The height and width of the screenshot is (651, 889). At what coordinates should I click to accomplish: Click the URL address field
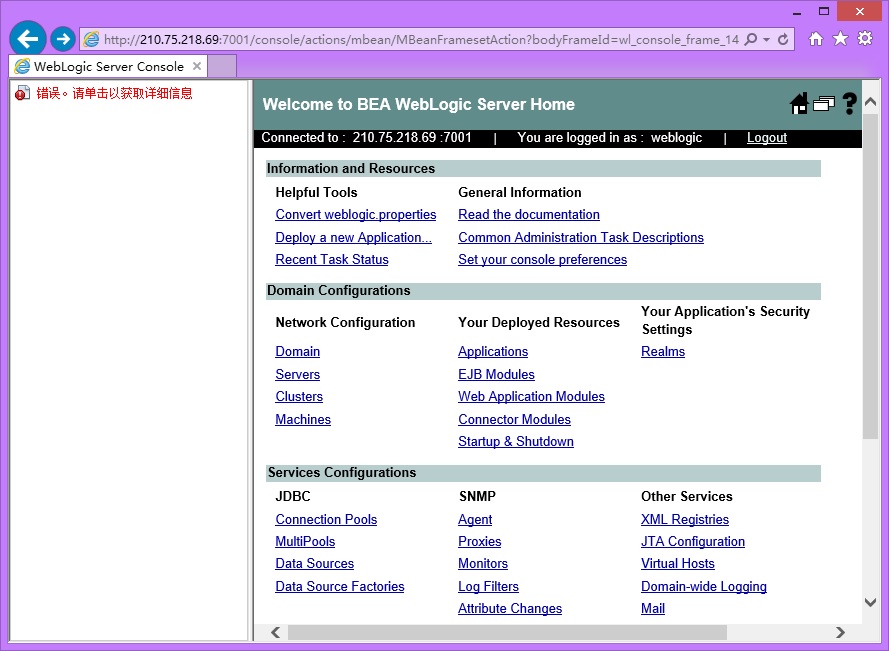(421, 40)
